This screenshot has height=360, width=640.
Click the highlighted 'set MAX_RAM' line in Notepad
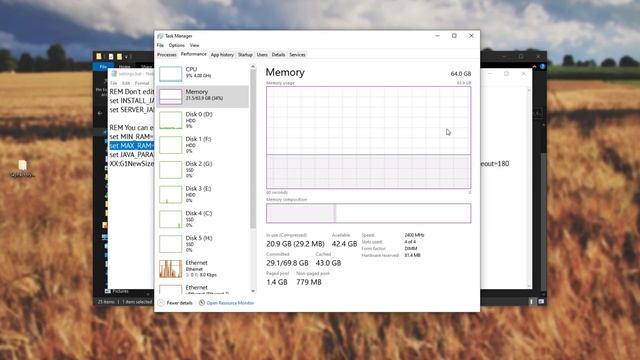[131, 146]
